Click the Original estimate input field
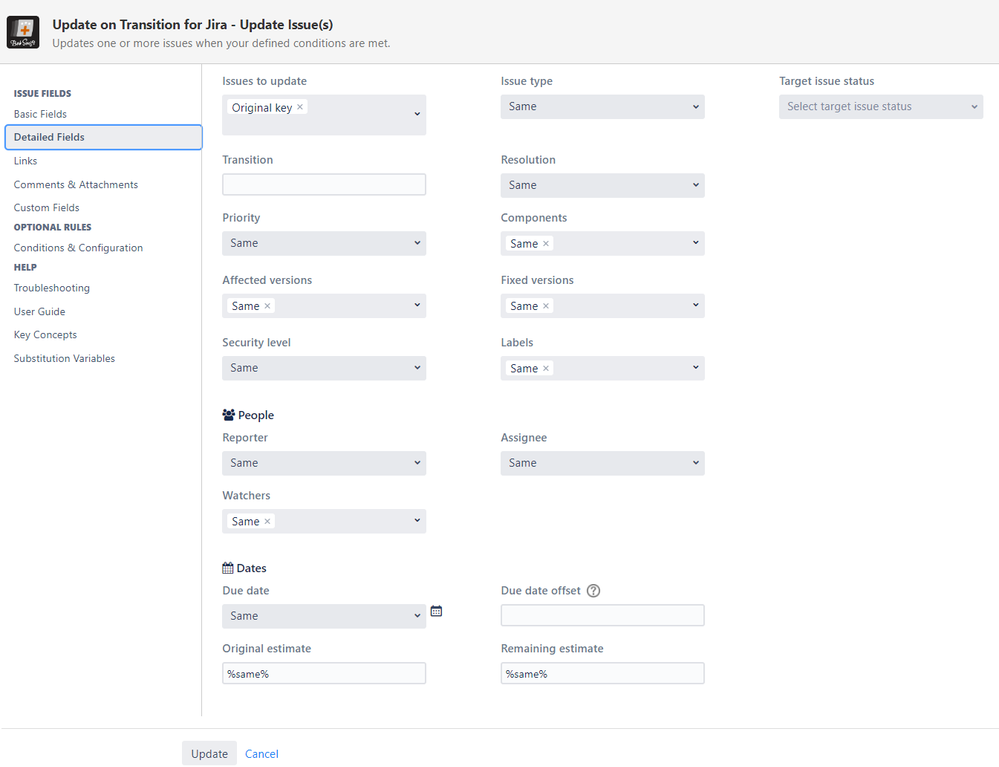This screenshot has height=767, width=999. tap(324, 673)
